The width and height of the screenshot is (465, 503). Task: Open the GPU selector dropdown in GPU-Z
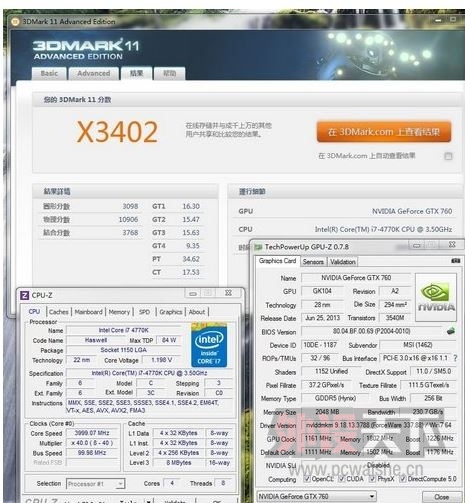[317, 497]
